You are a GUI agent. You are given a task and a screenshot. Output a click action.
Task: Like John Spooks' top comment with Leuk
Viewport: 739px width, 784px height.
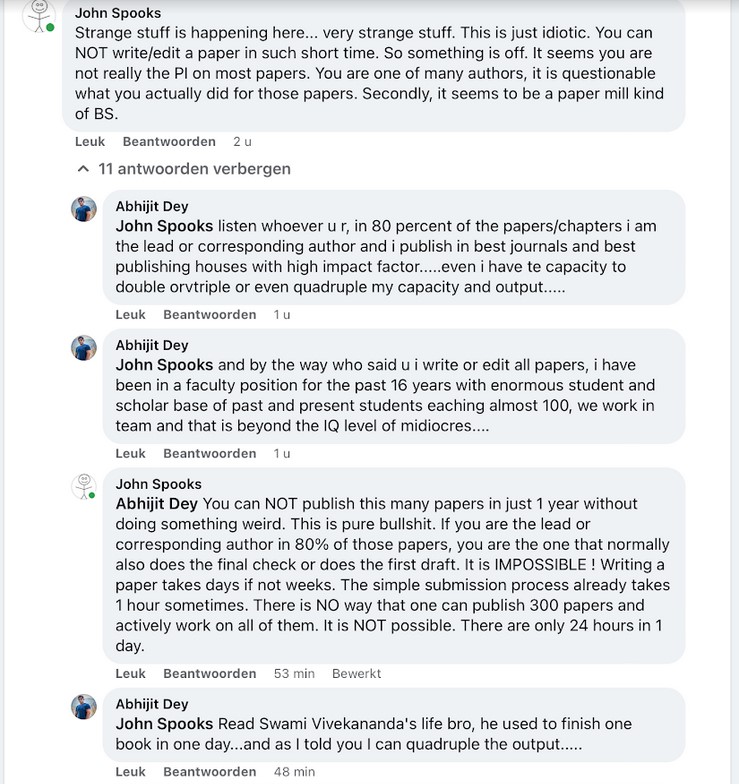click(x=90, y=142)
